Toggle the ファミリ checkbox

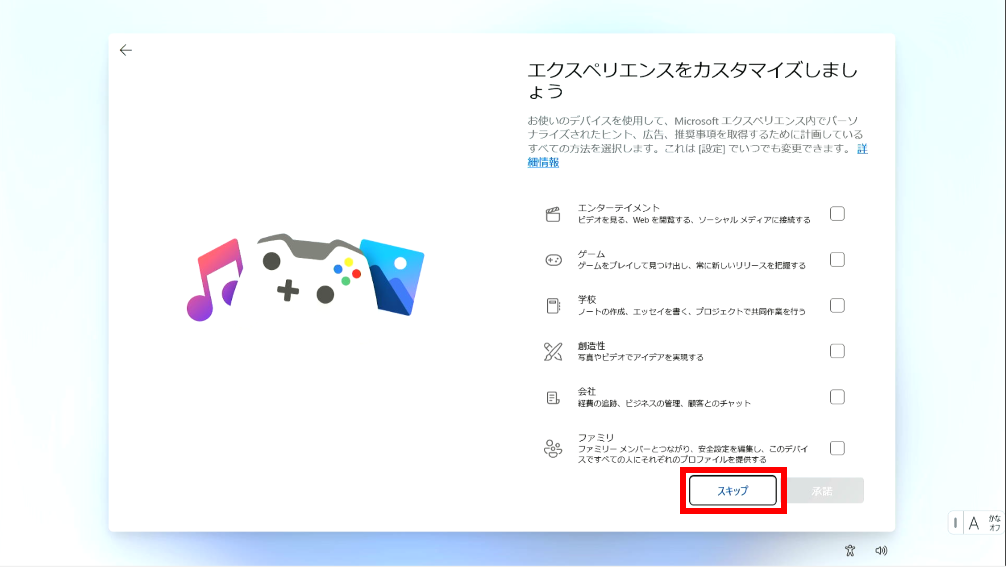(x=837, y=448)
